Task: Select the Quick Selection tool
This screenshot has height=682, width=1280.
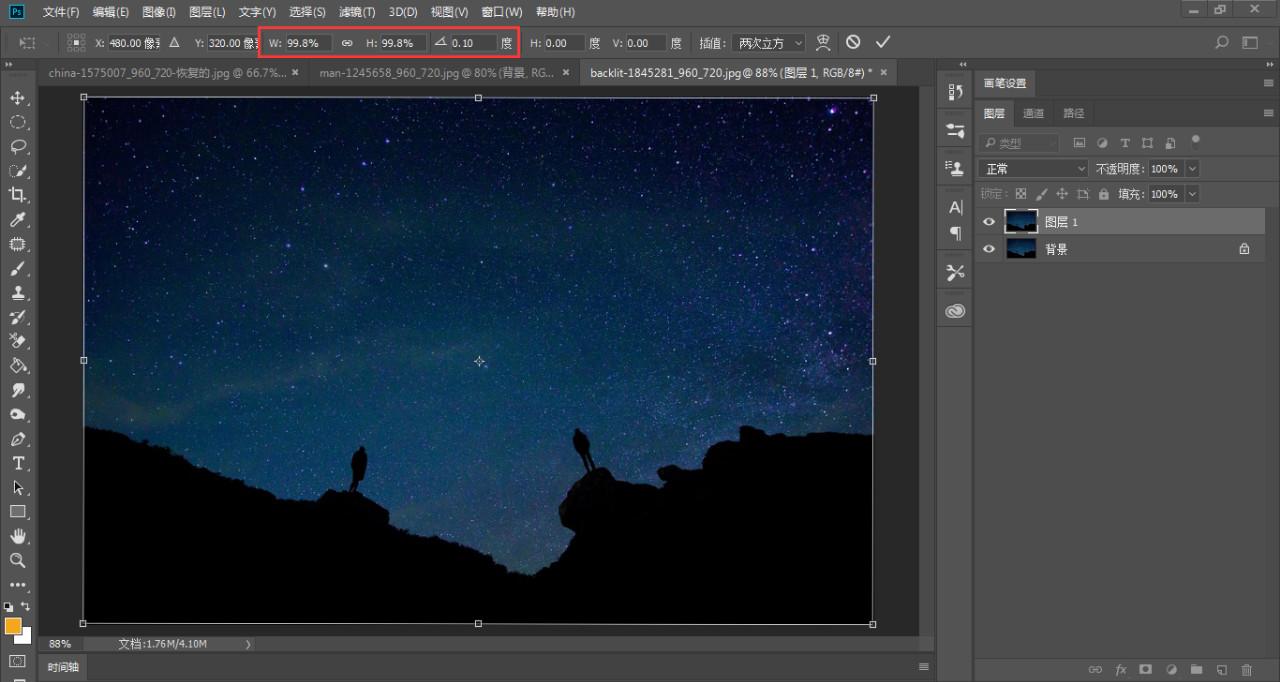Action: [x=17, y=171]
